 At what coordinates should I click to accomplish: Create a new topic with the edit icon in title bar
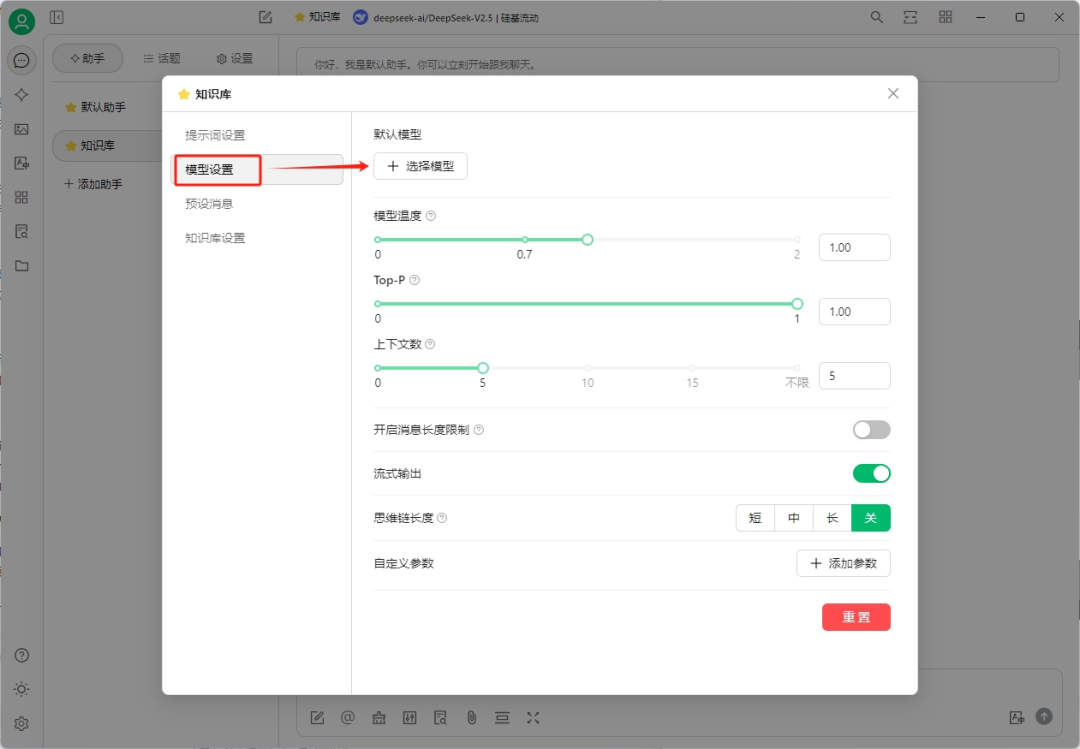point(265,17)
